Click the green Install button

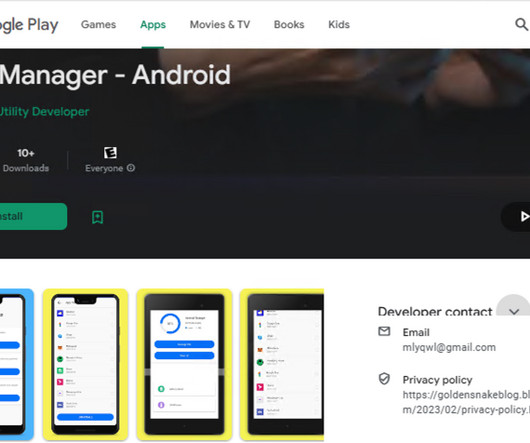(33, 217)
